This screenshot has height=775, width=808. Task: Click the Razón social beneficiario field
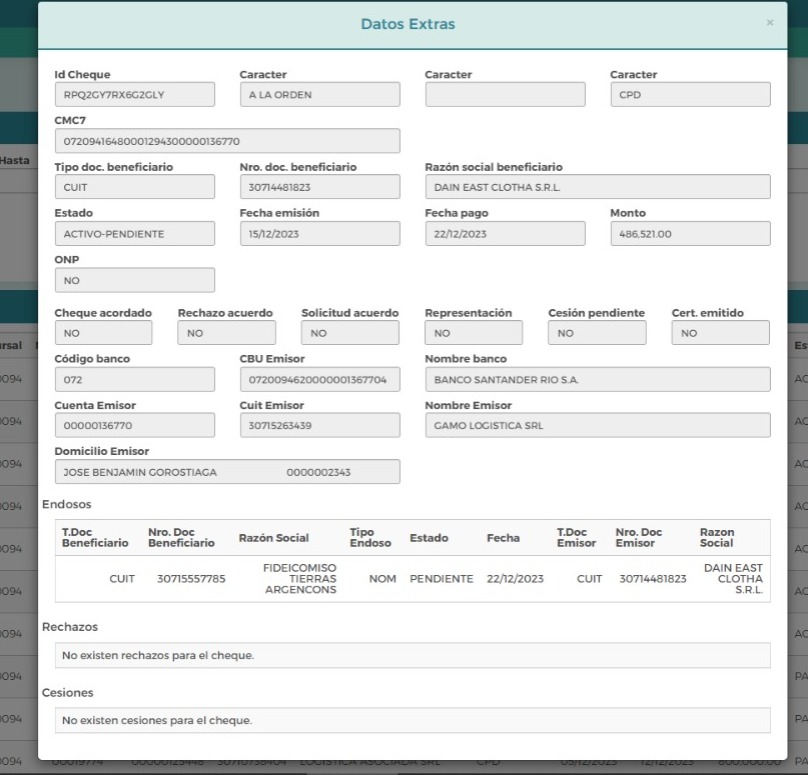[598, 187]
